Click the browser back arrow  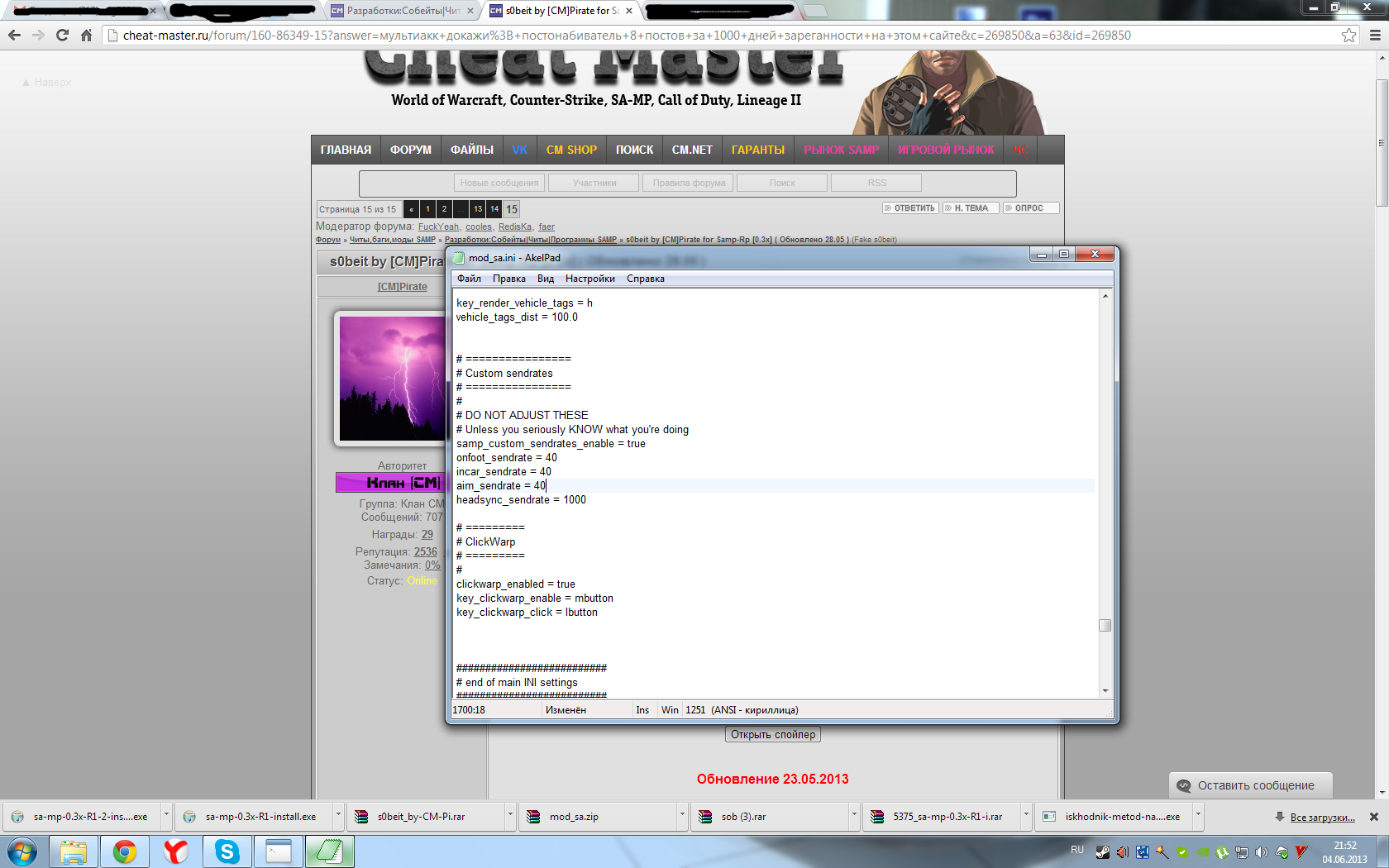pos(14,35)
